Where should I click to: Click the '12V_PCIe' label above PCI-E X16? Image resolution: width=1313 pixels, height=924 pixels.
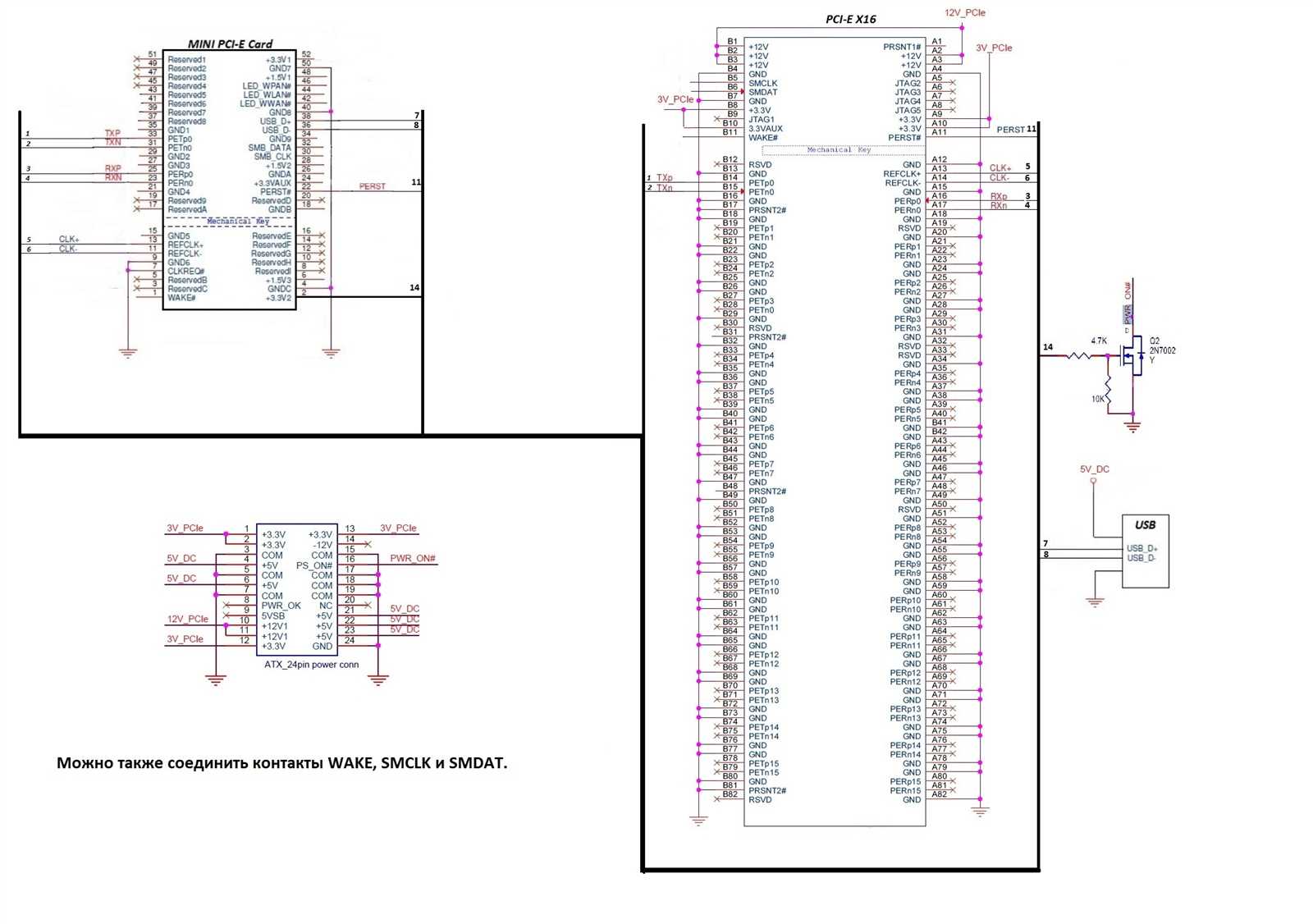[964, 13]
